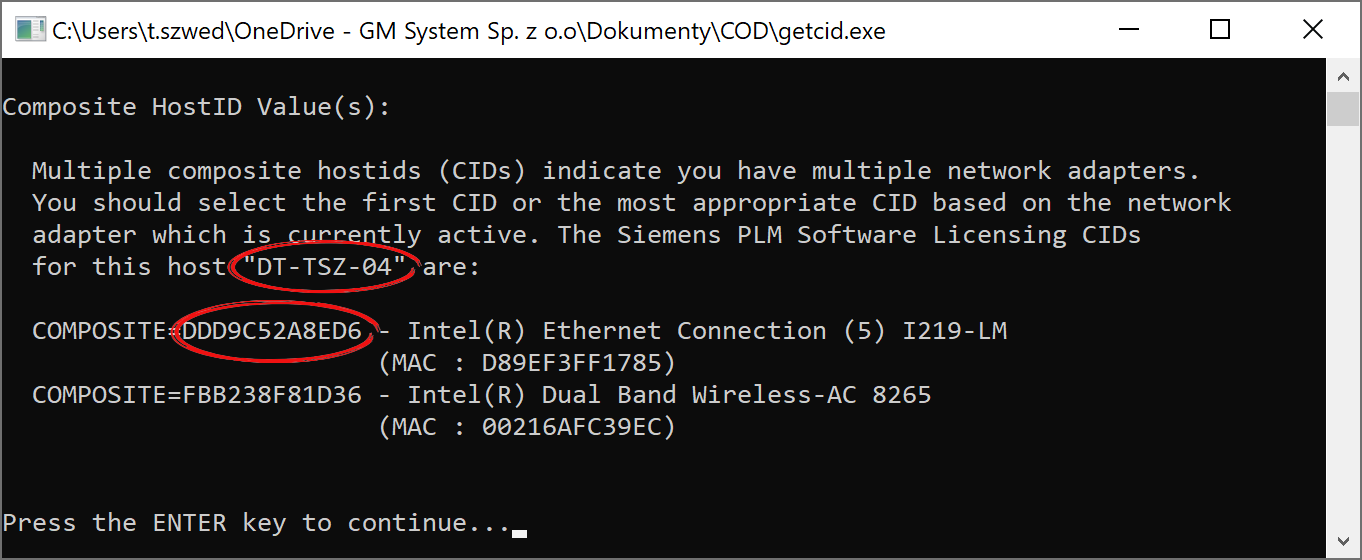Click the scrollbar up arrow

click(1342, 75)
